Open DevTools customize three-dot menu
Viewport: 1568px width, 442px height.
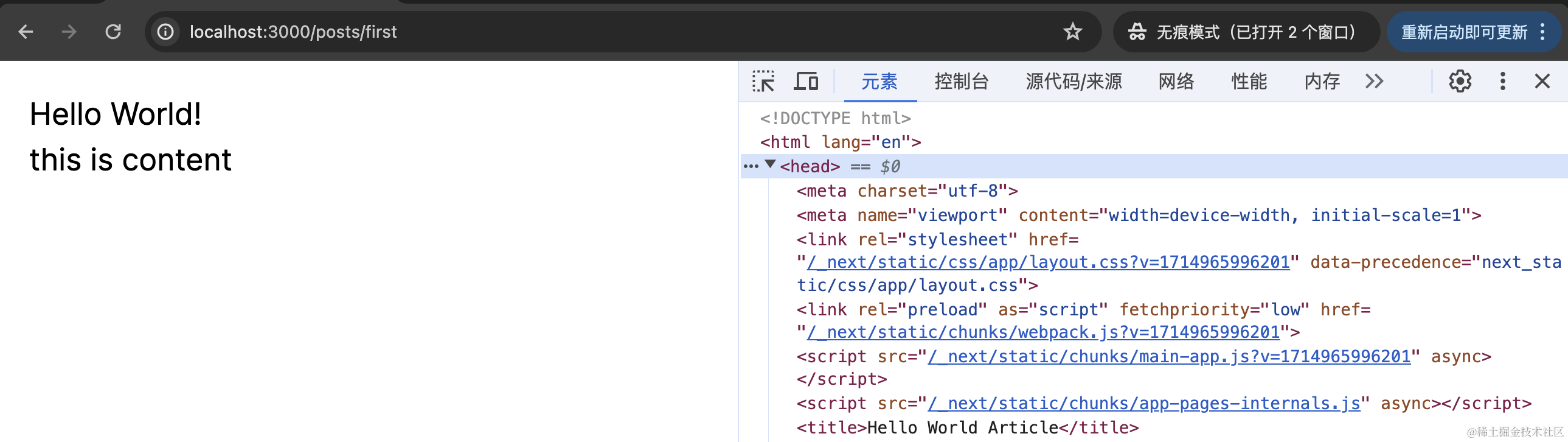[x=1502, y=81]
